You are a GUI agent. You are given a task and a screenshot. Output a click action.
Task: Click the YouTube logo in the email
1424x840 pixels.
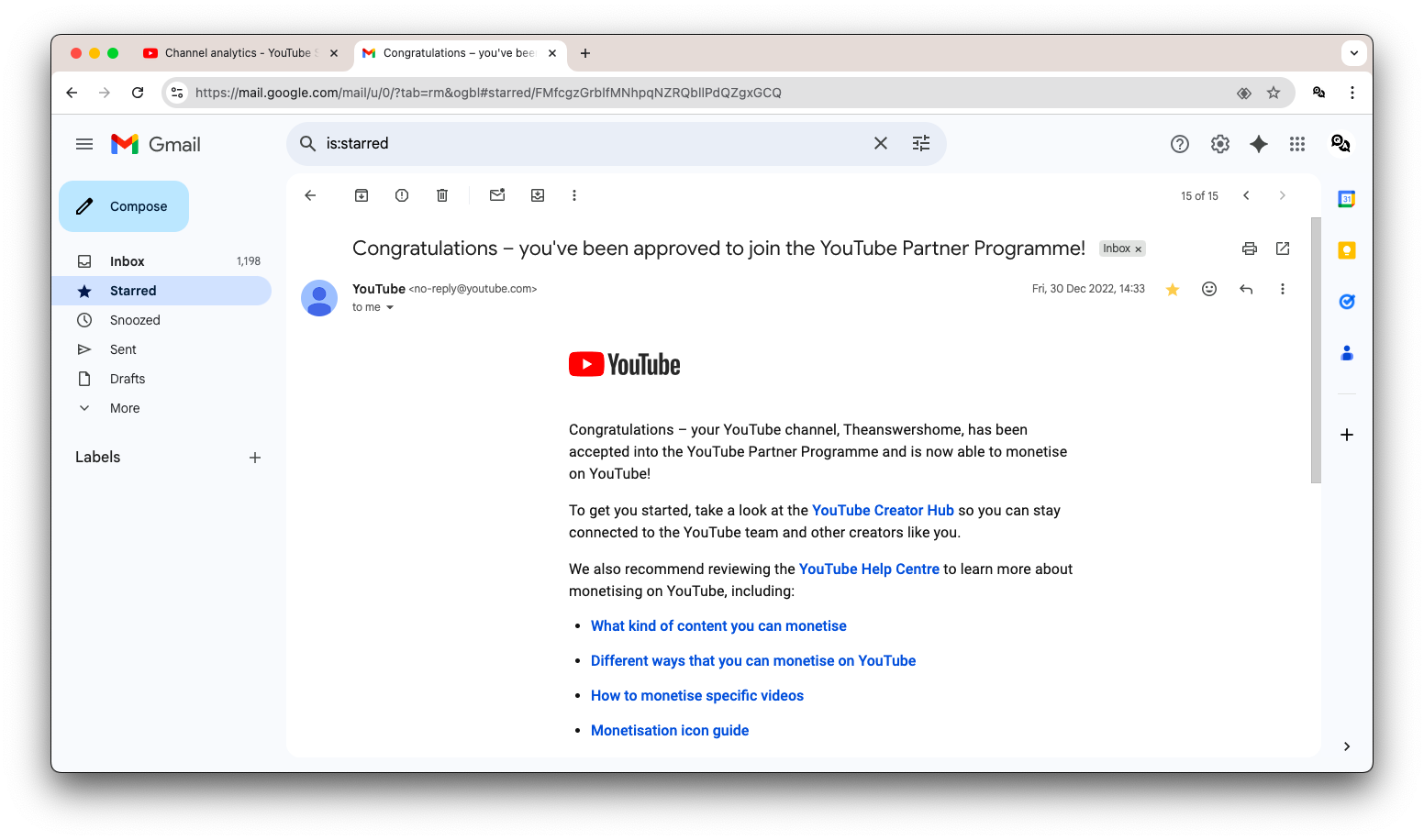tap(625, 364)
